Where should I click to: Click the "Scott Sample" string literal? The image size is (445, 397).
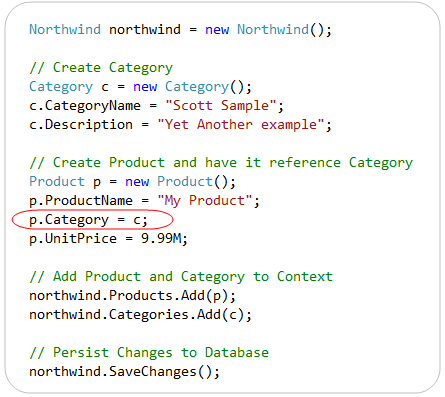pos(221,106)
